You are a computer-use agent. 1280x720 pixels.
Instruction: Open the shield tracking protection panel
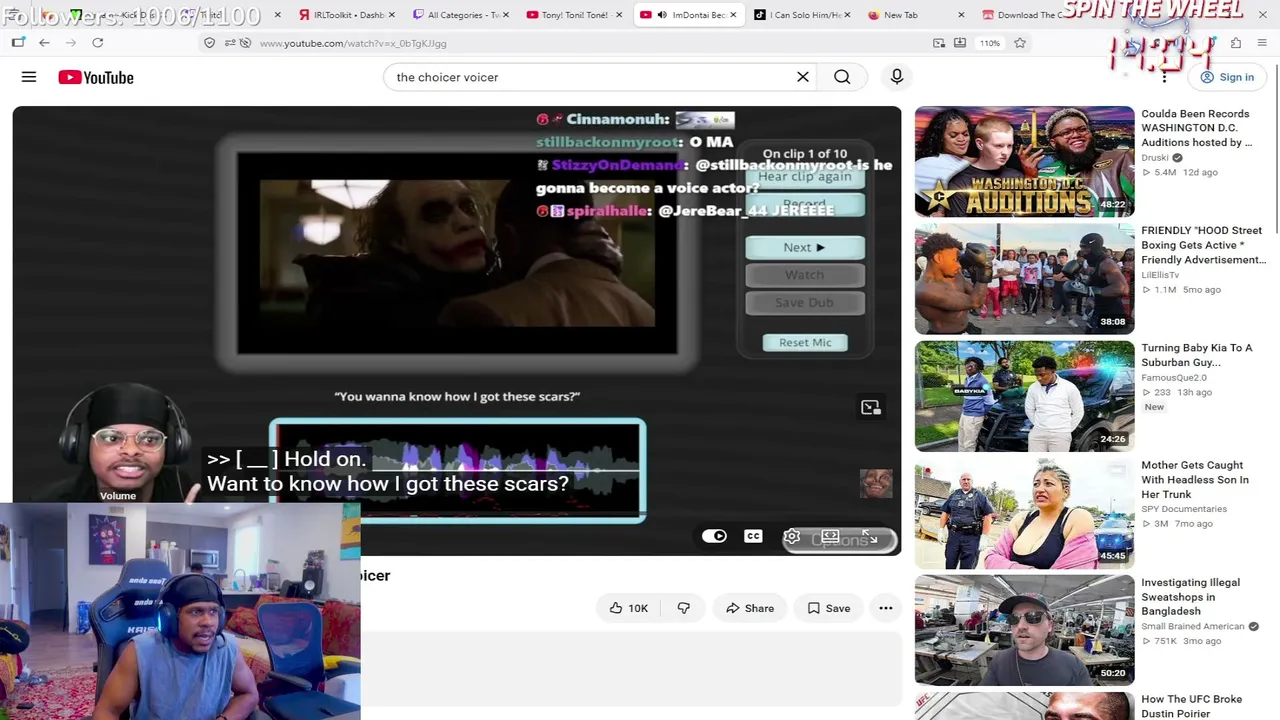pos(209,43)
